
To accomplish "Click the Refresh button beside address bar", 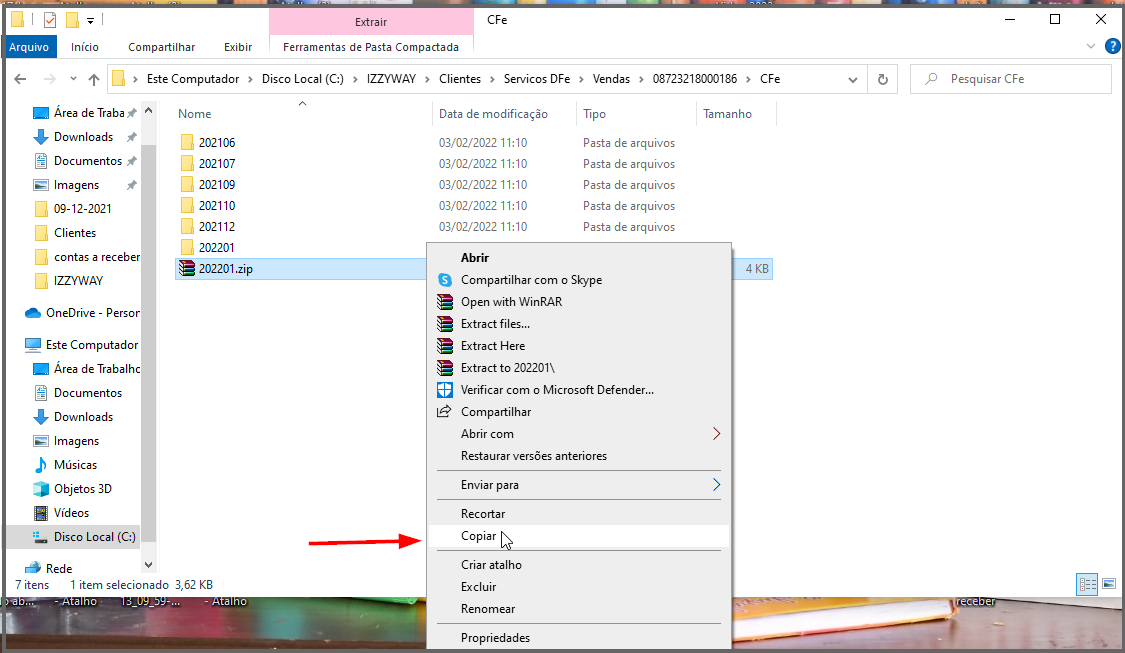I will (882, 79).
